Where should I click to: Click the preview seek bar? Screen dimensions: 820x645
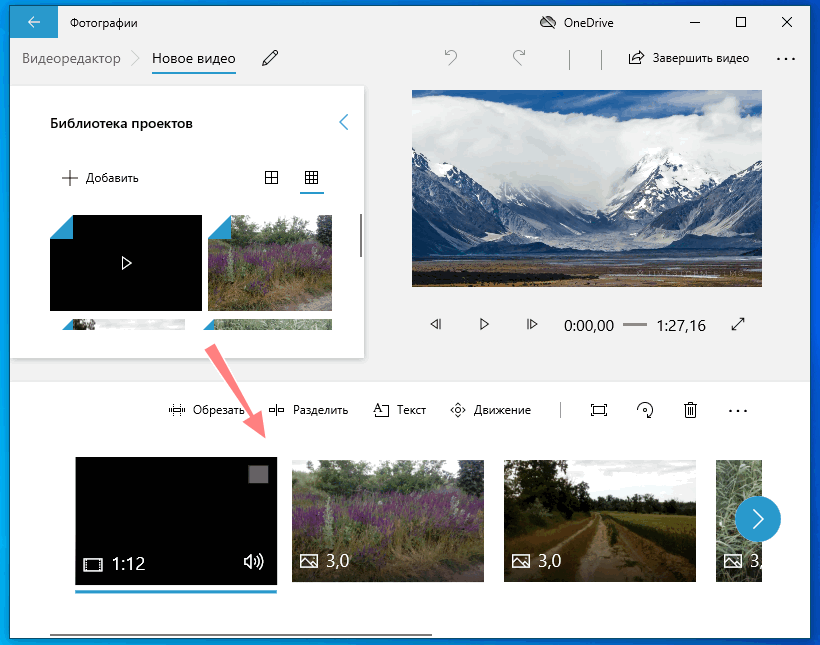(x=634, y=325)
